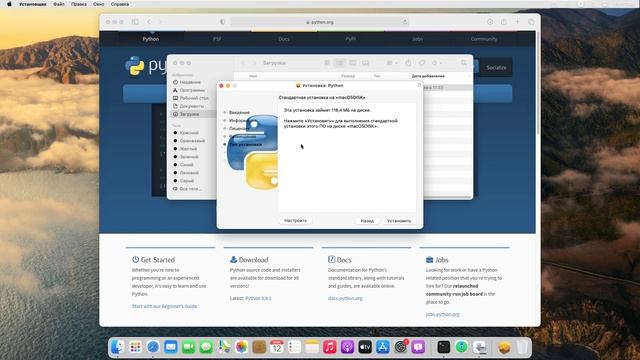Open the docs.python.org link
Screen dimensions: 640x360
tap(345, 298)
